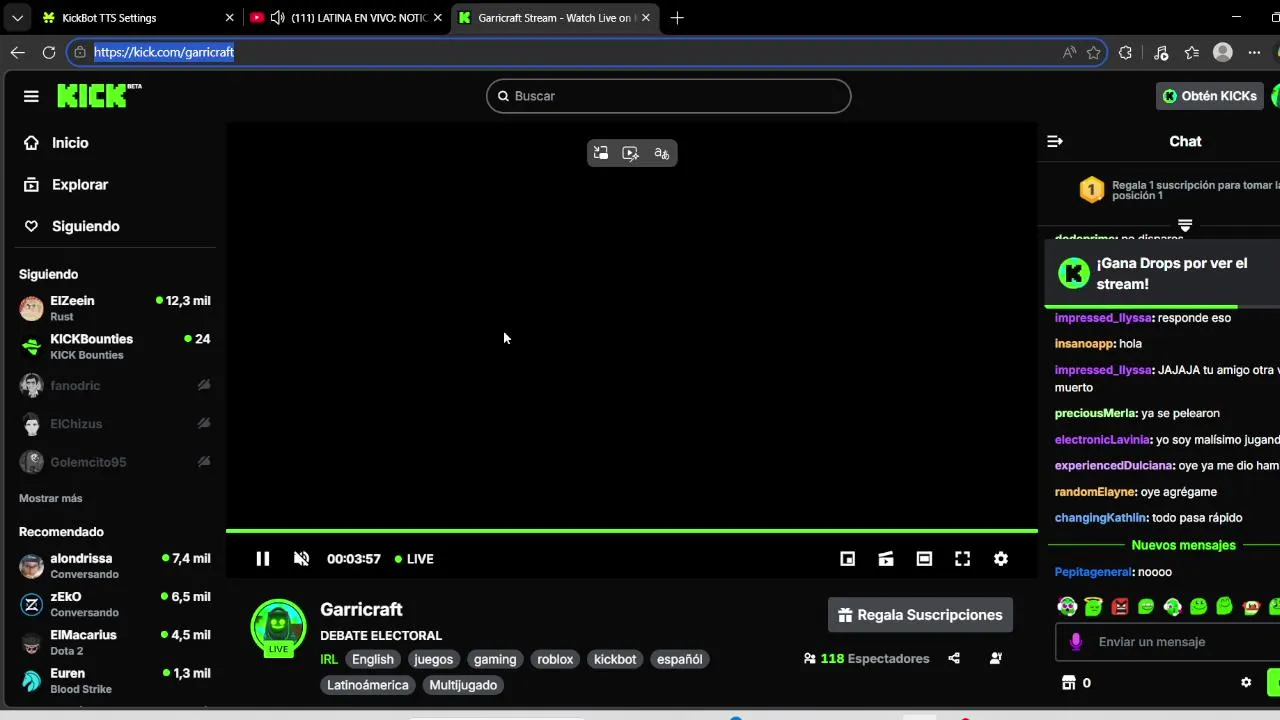Reload the page
Screen dimensions: 1280x720
click(x=48, y=52)
